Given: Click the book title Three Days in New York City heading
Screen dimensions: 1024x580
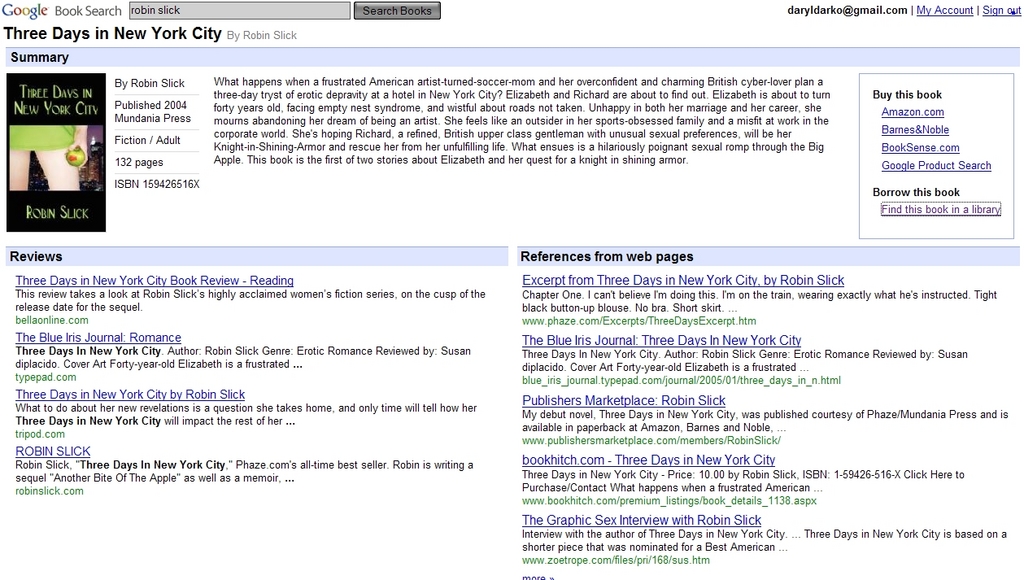Looking at the screenshot, I should pyautogui.click(x=112, y=33).
